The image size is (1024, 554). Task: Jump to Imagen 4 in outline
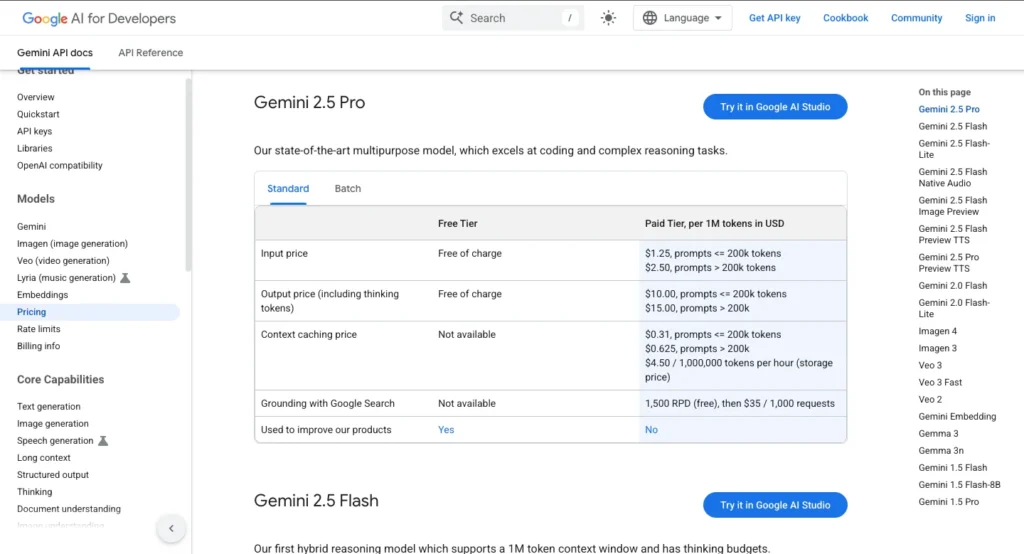(937, 331)
